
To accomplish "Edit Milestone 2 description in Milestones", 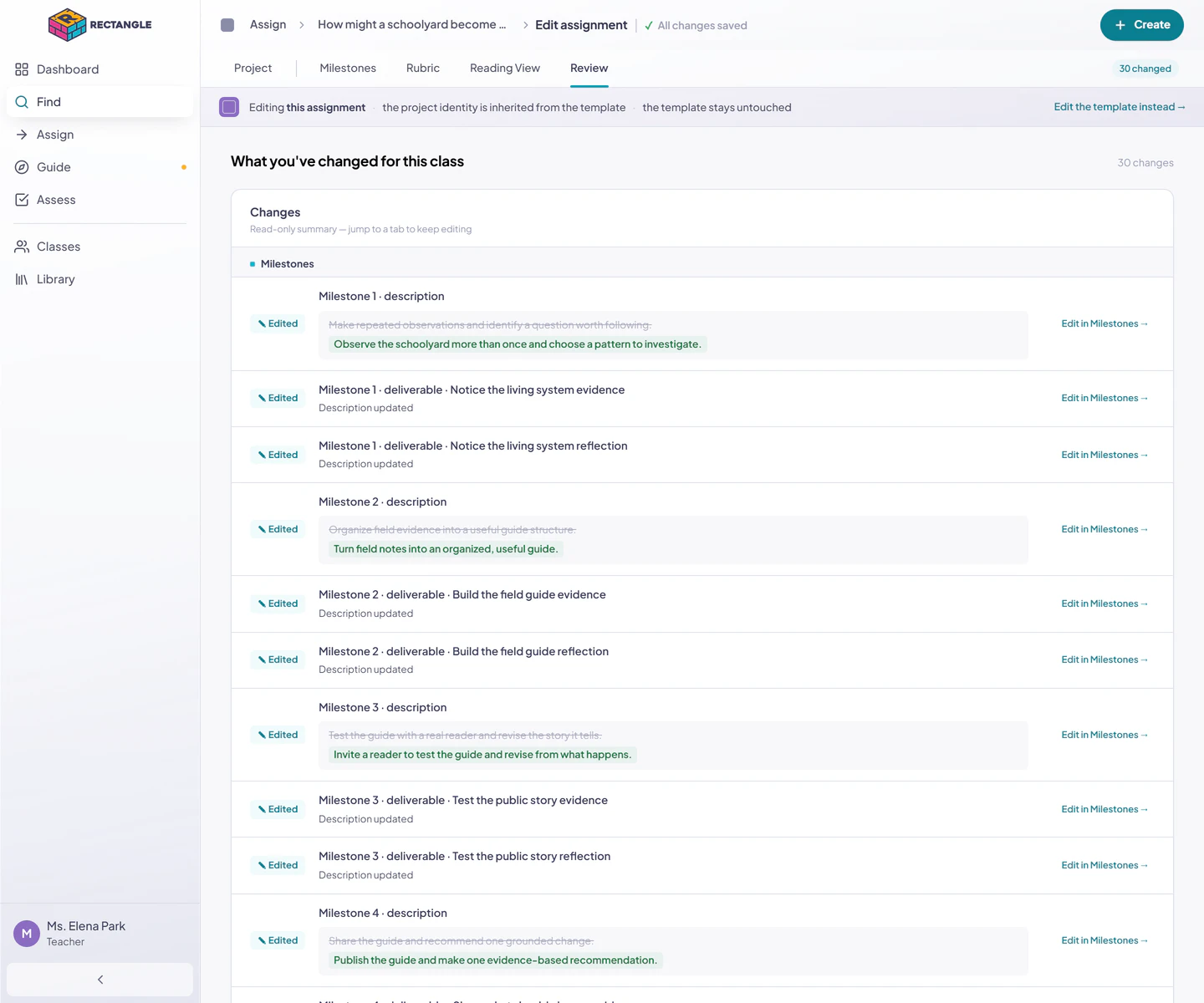I will click(x=1105, y=530).
